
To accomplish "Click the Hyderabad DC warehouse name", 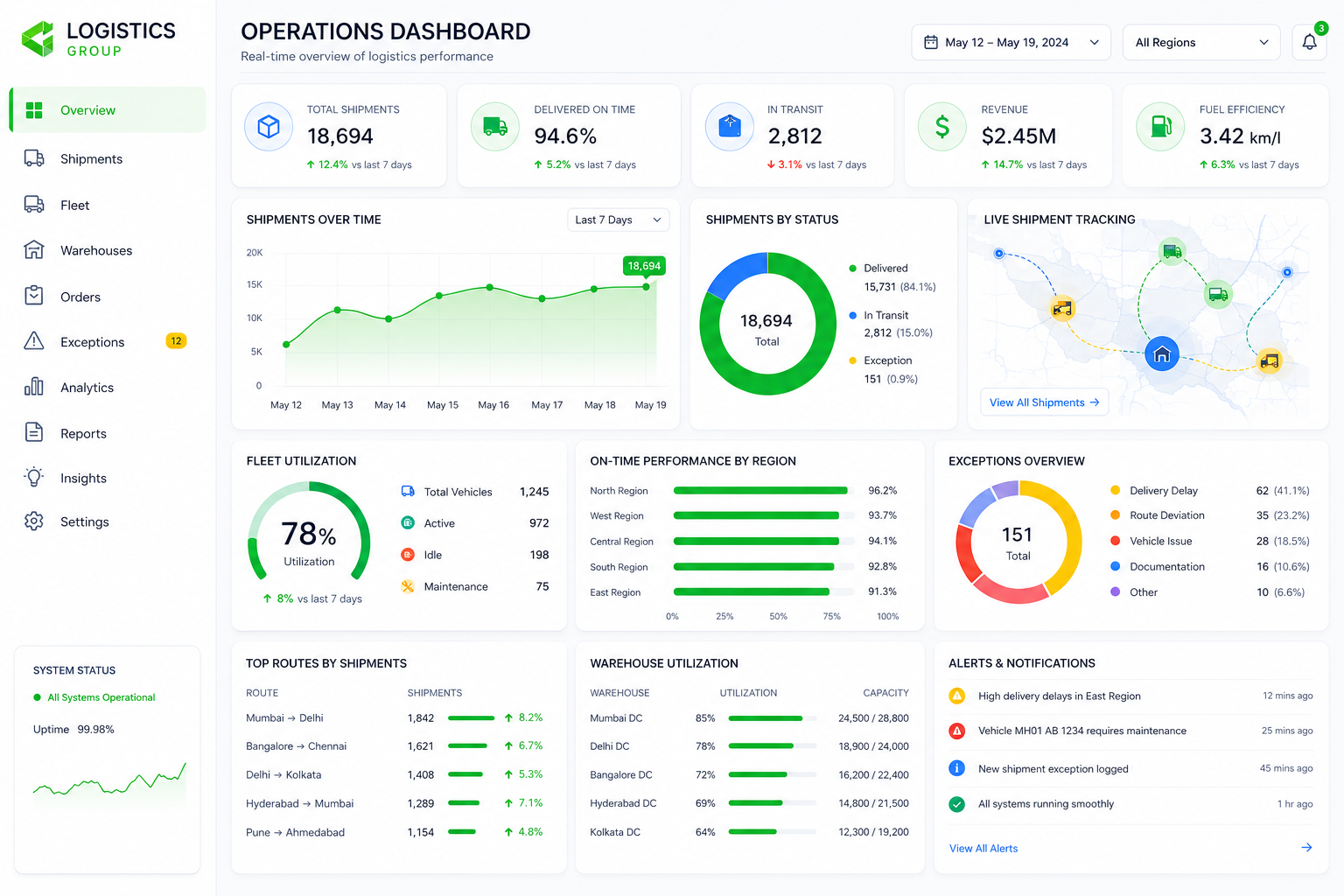I will [623, 803].
